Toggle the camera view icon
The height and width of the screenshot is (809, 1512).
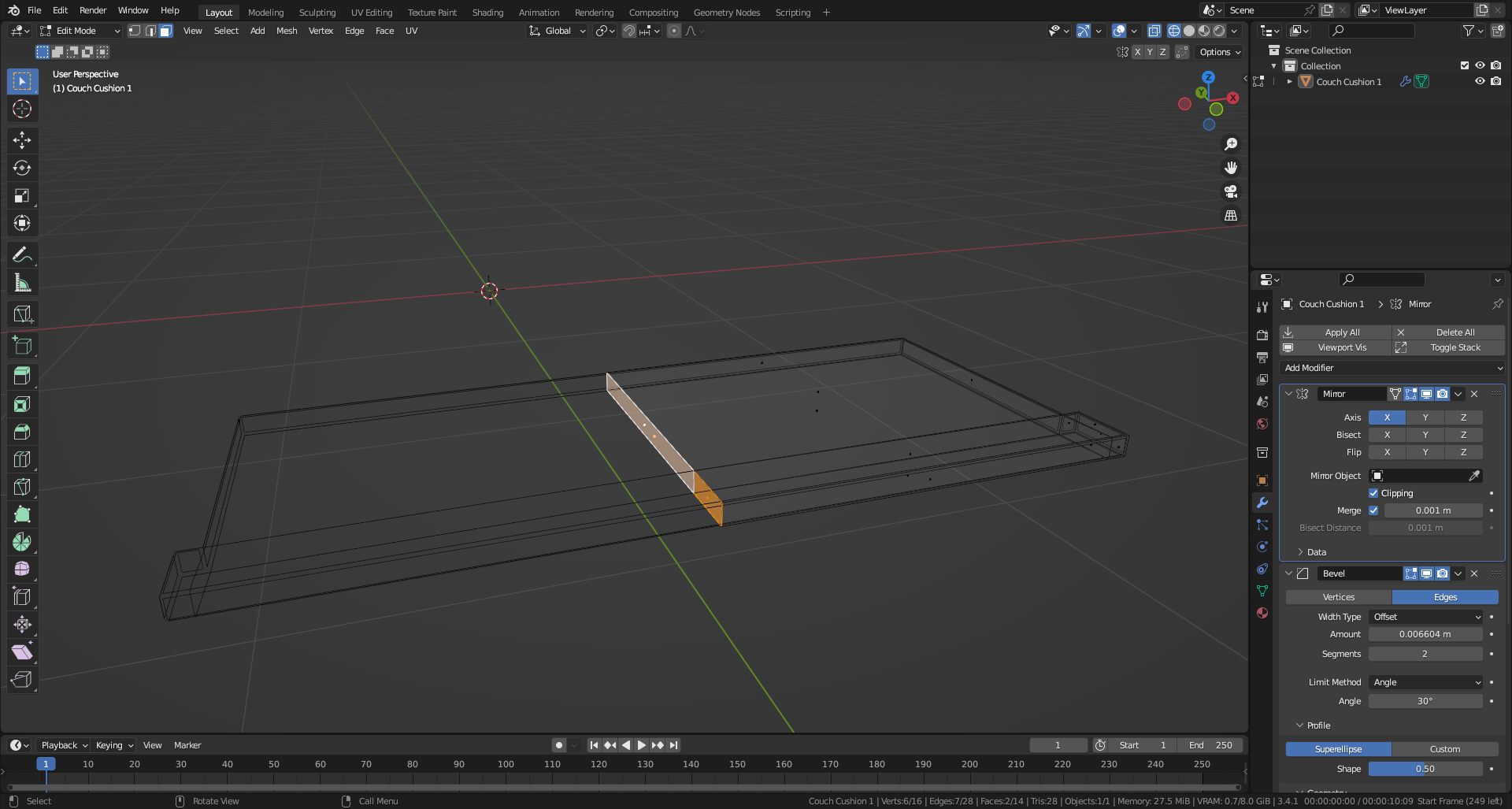click(1231, 191)
